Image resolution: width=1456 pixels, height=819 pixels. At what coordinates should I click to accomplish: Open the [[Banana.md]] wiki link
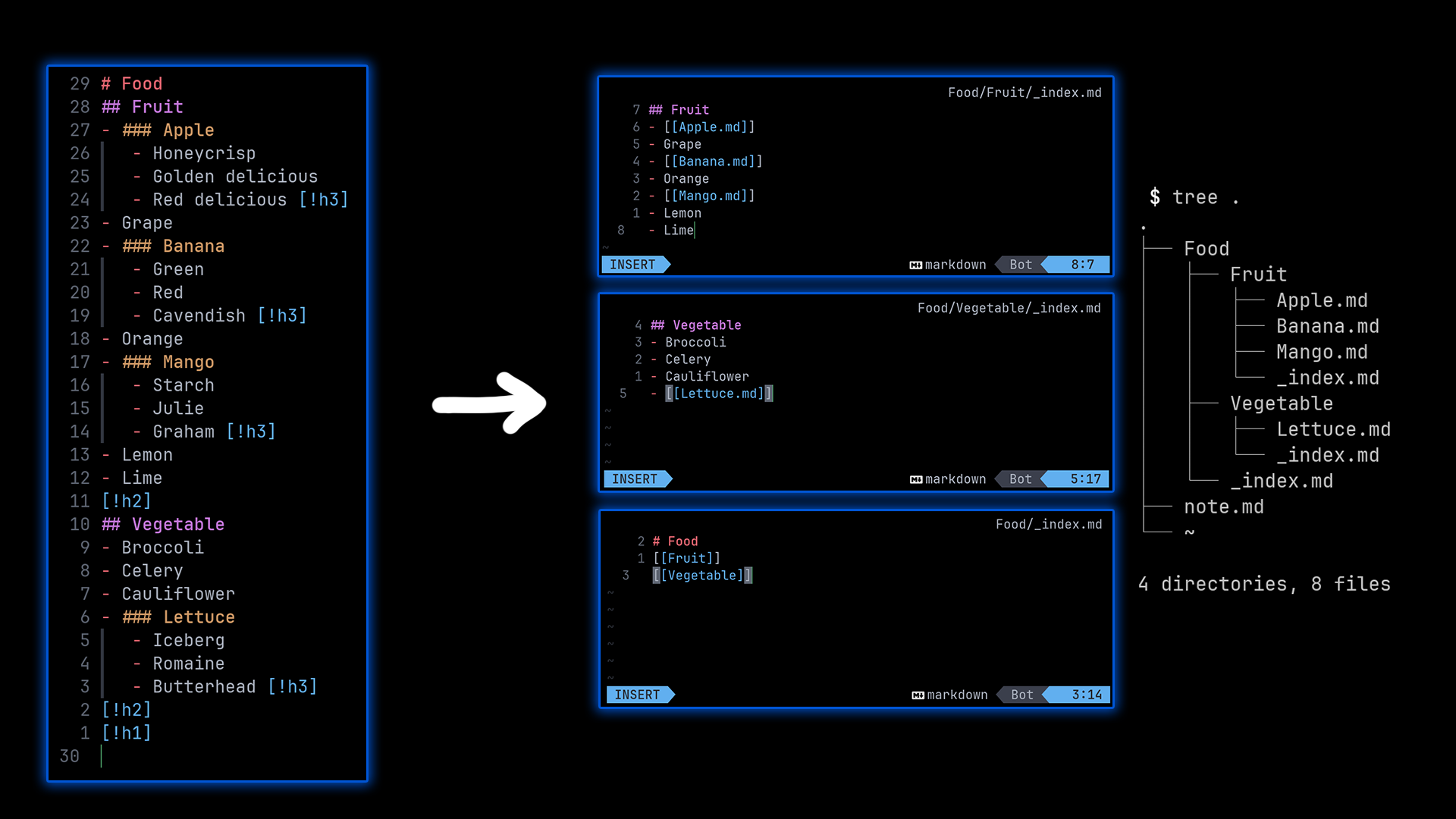click(x=713, y=162)
